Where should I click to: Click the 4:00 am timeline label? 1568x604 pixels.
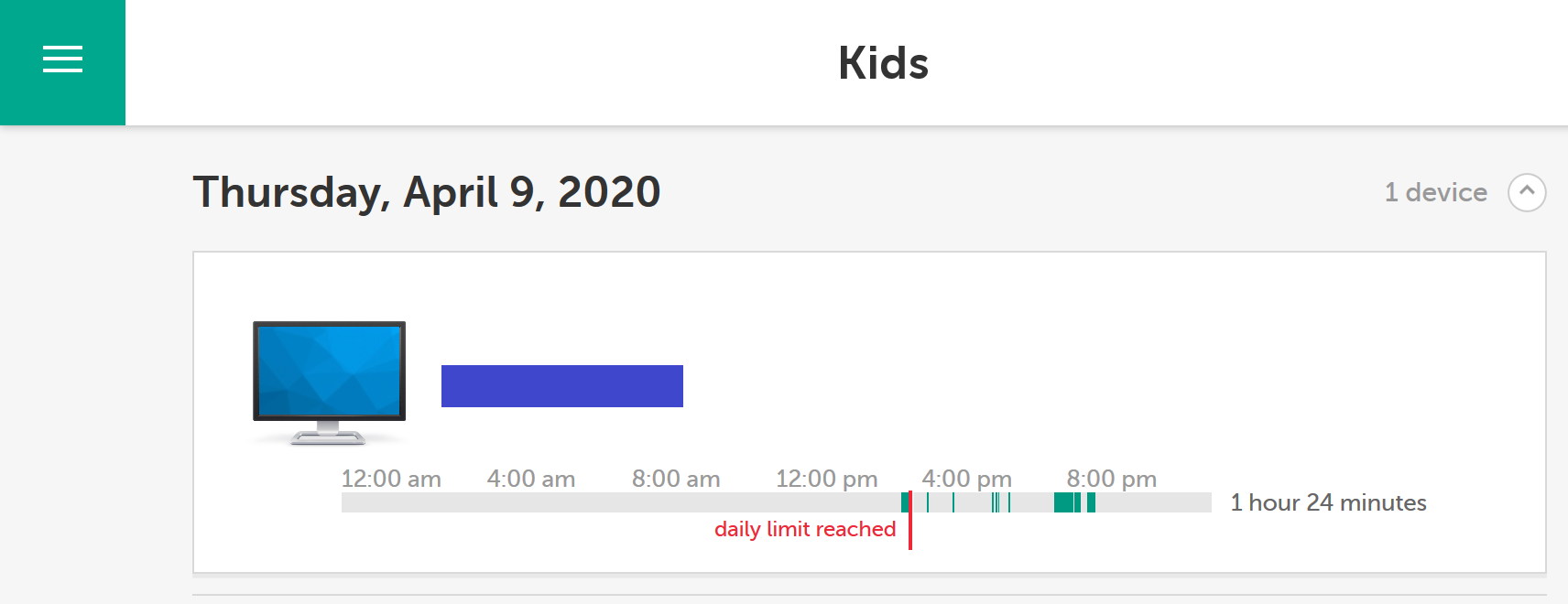click(x=530, y=479)
